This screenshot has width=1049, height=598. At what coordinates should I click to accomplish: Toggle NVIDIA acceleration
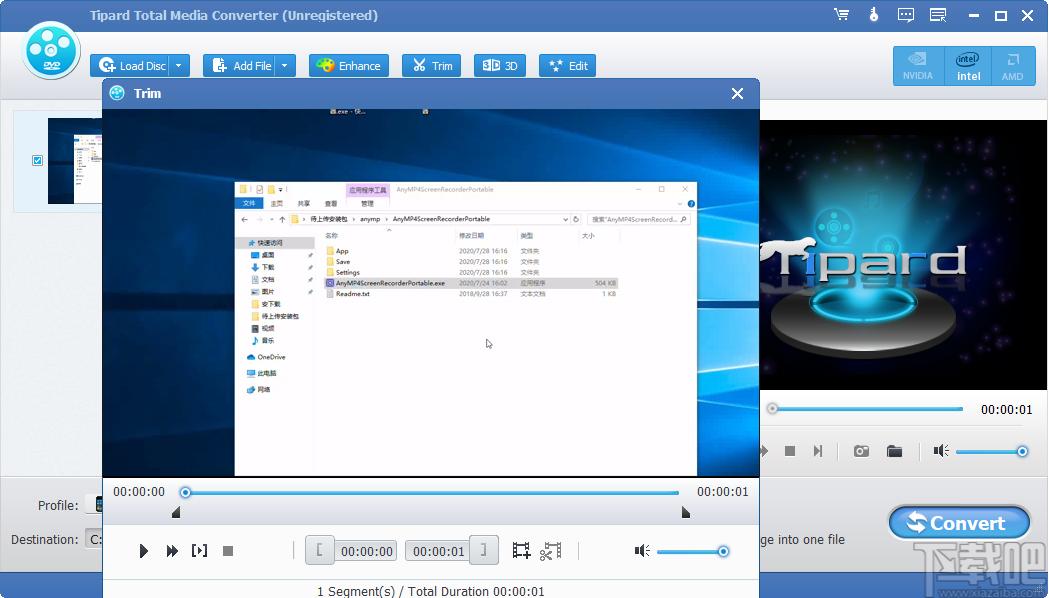click(x=918, y=66)
